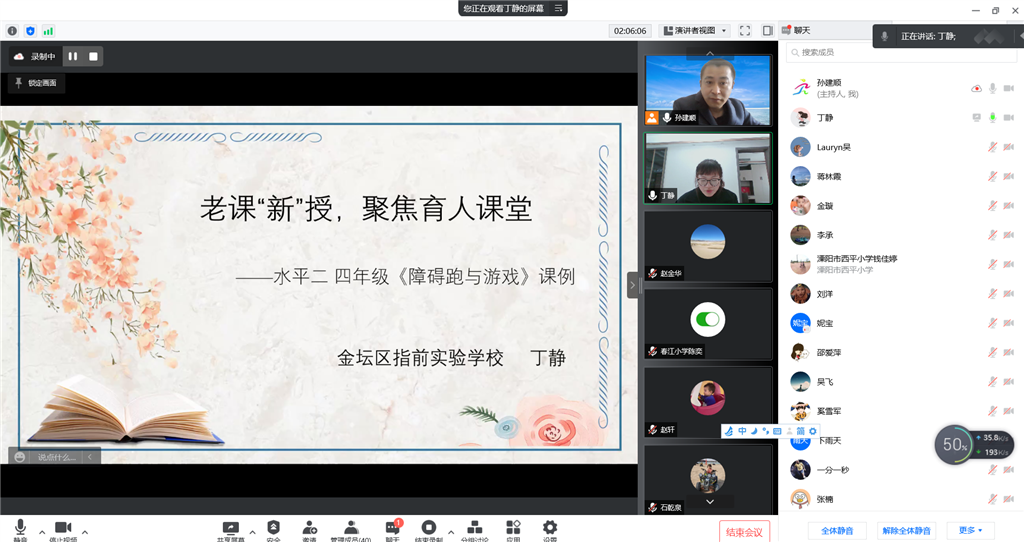
Task: Click member 一分一秒 in the list
Action: (x=901, y=470)
